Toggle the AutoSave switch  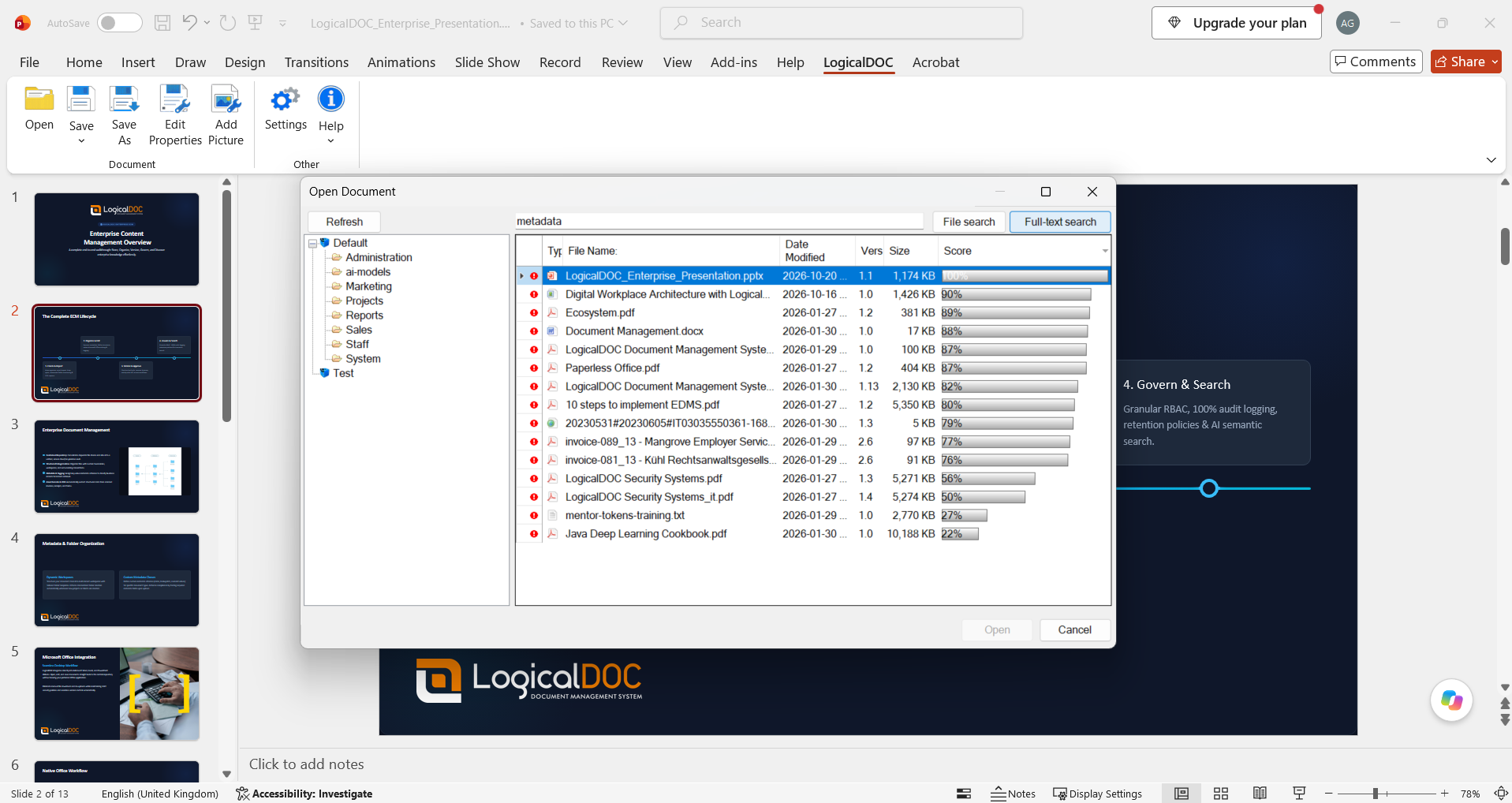coord(119,23)
